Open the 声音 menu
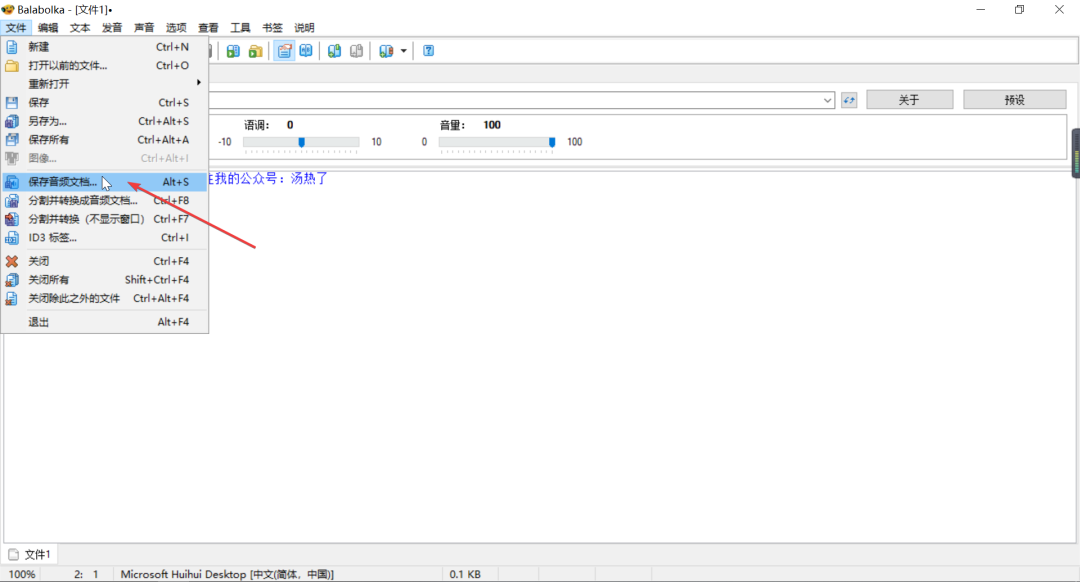The width and height of the screenshot is (1080, 582). tap(144, 28)
